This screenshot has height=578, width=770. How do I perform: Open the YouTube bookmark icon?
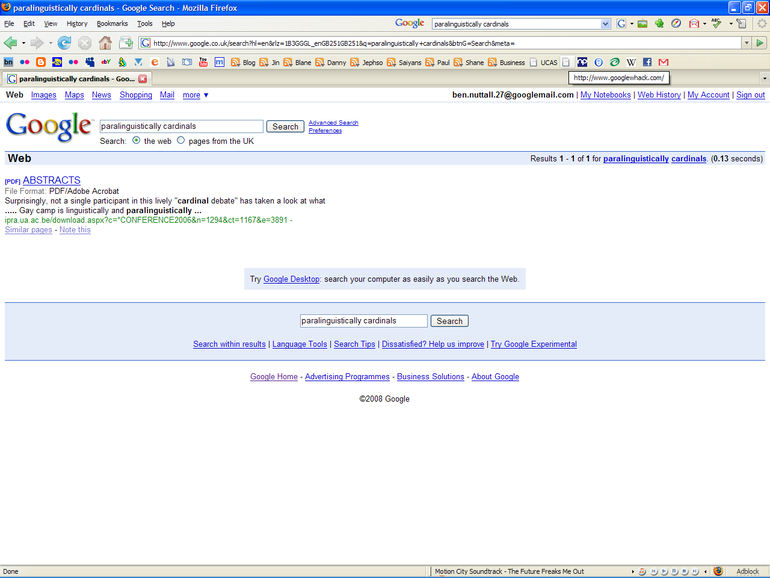coord(203,62)
